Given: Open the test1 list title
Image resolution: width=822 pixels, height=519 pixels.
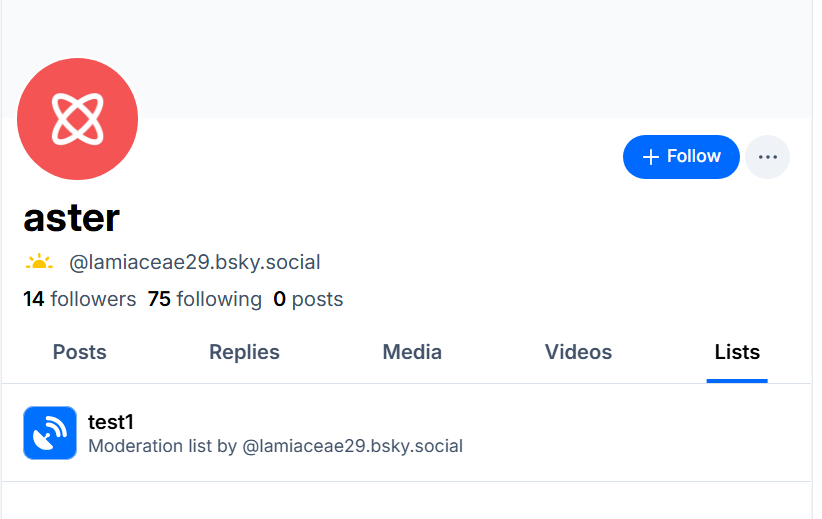Looking at the screenshot, I should click(x=110, y=422).
